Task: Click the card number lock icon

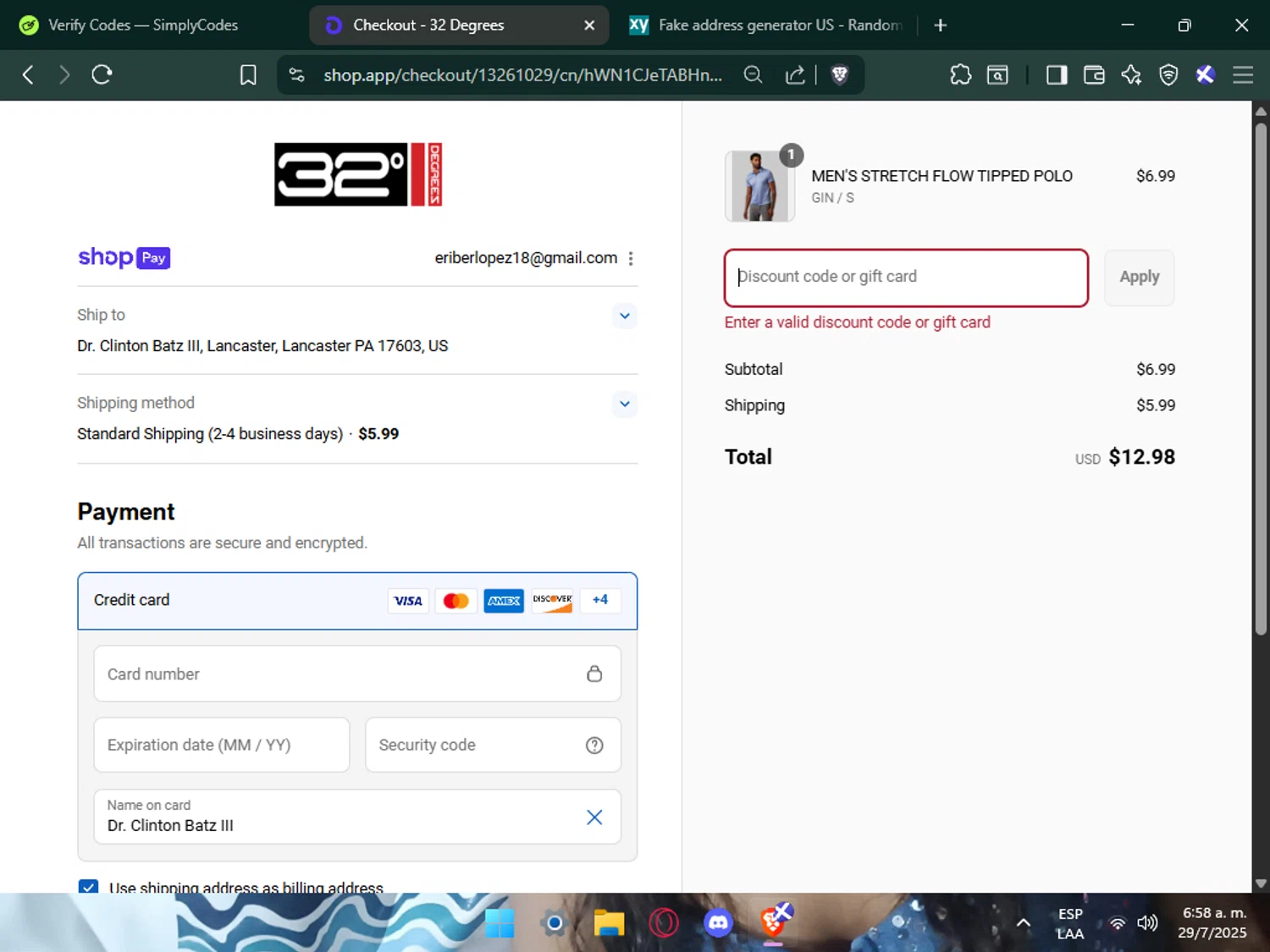Action: 594,674
